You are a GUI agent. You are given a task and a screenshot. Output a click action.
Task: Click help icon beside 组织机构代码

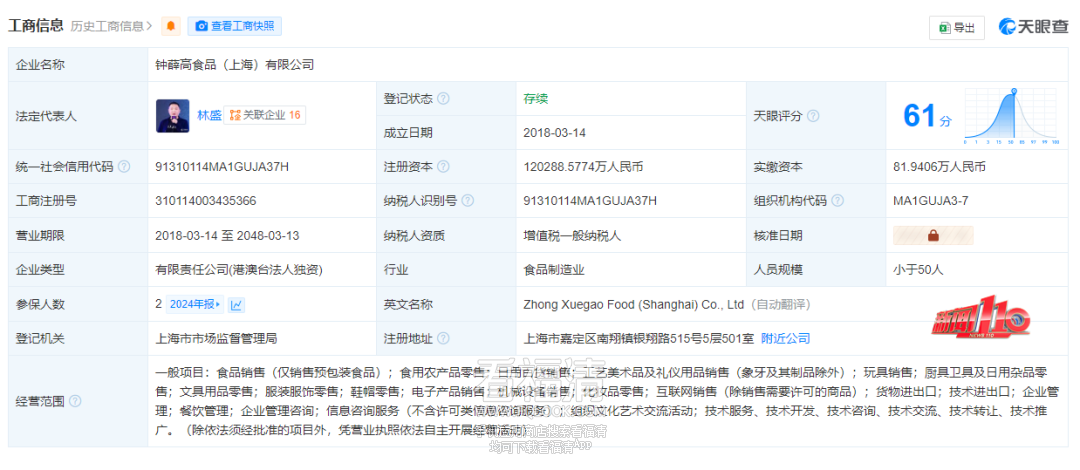[838, 201]
